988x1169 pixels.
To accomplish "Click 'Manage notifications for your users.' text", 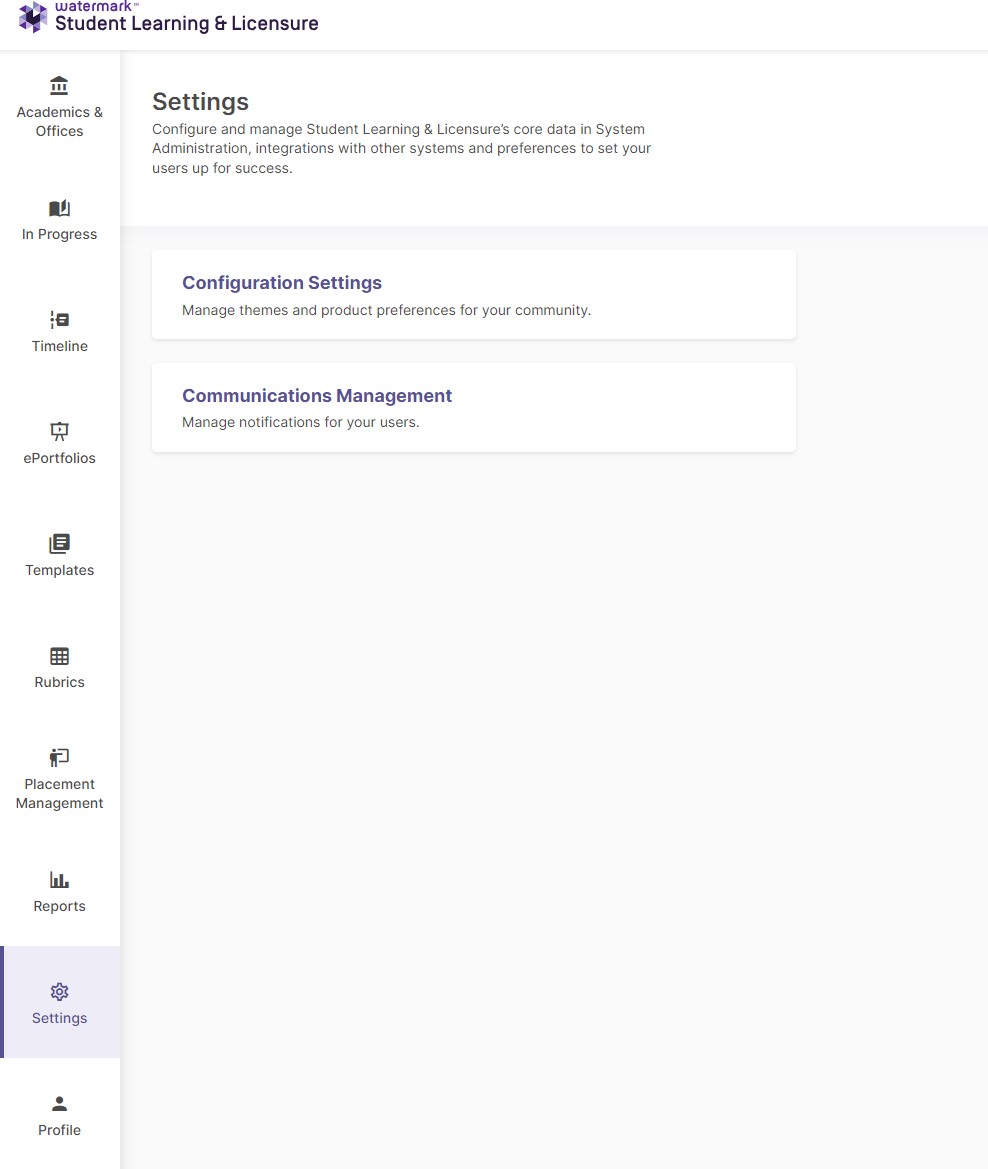I will (x=301, y=422).
